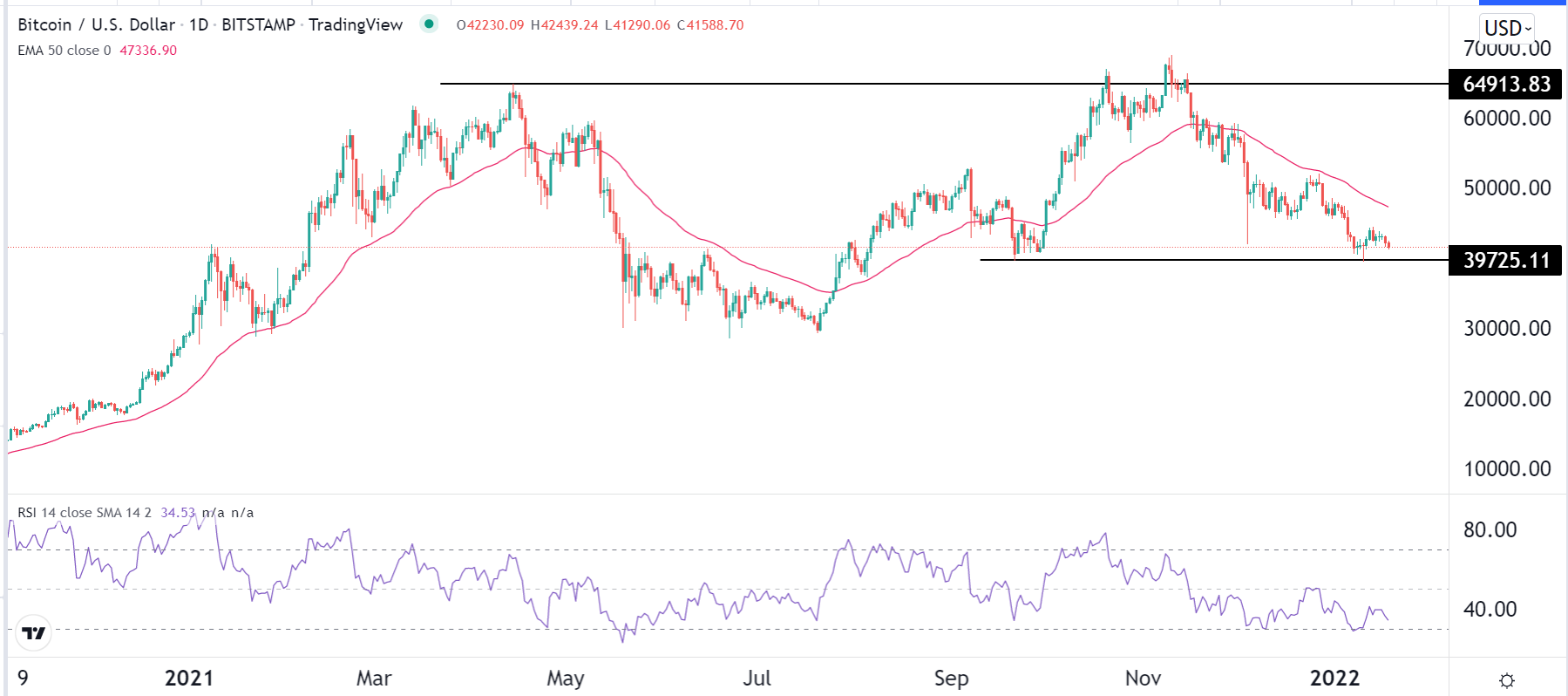Click the Sep label on time axis

[951, 679]
